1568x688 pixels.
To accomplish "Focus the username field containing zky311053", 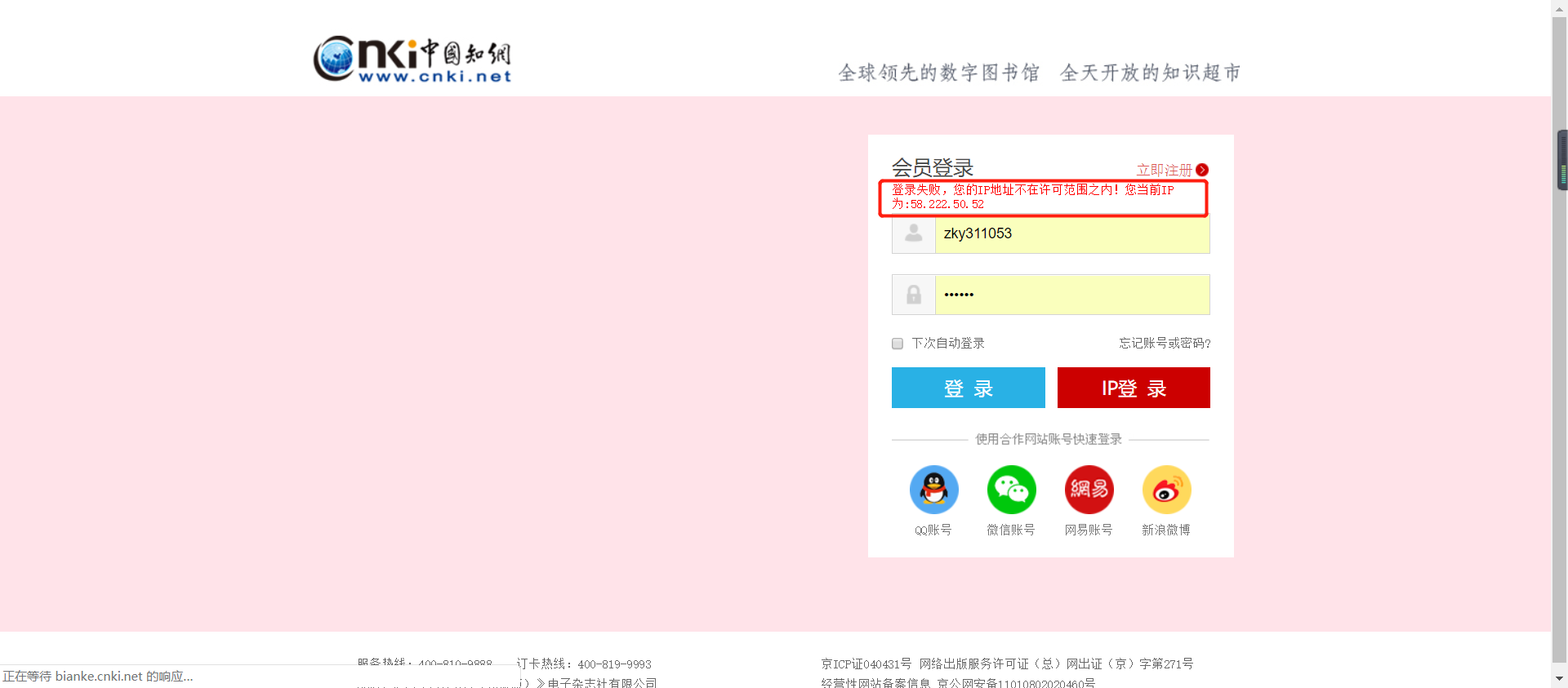I will [1072, 234].
